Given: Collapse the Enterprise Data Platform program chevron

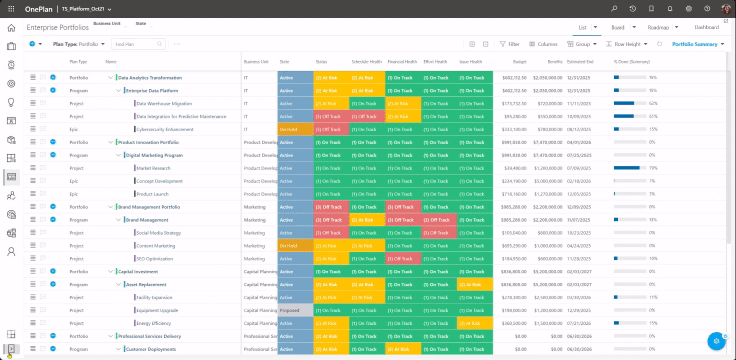Looking at the screenshot, I should pyautogui.click(x=118, y=90).
